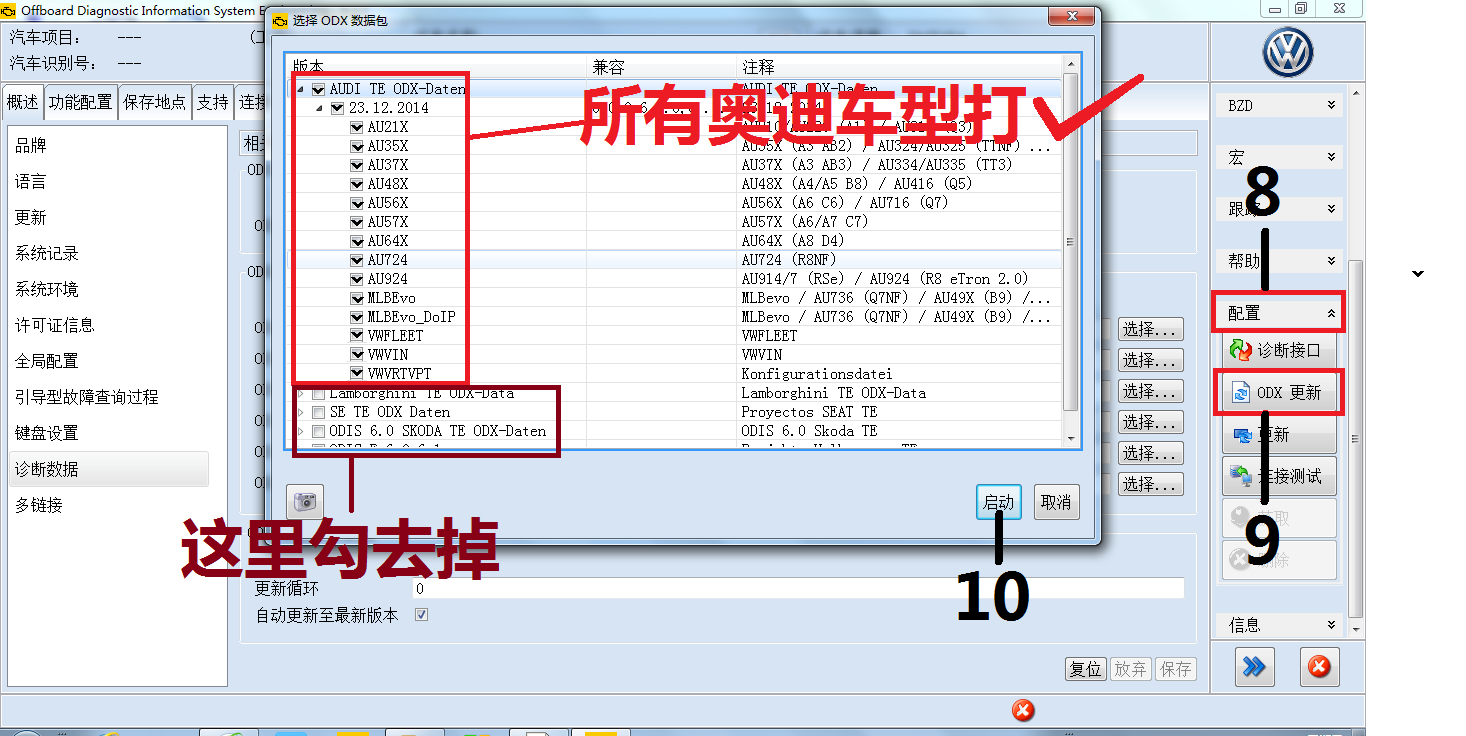
Task: Switch to the 支持 tab
Action: pos(212,102)
